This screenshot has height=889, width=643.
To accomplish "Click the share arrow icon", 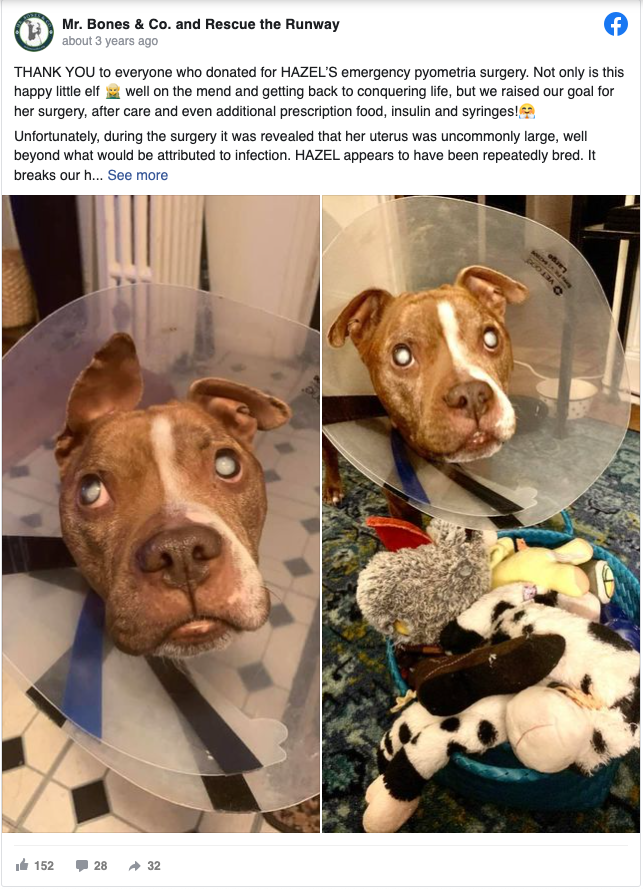I will pyautogui.click(x=135, y=866).
